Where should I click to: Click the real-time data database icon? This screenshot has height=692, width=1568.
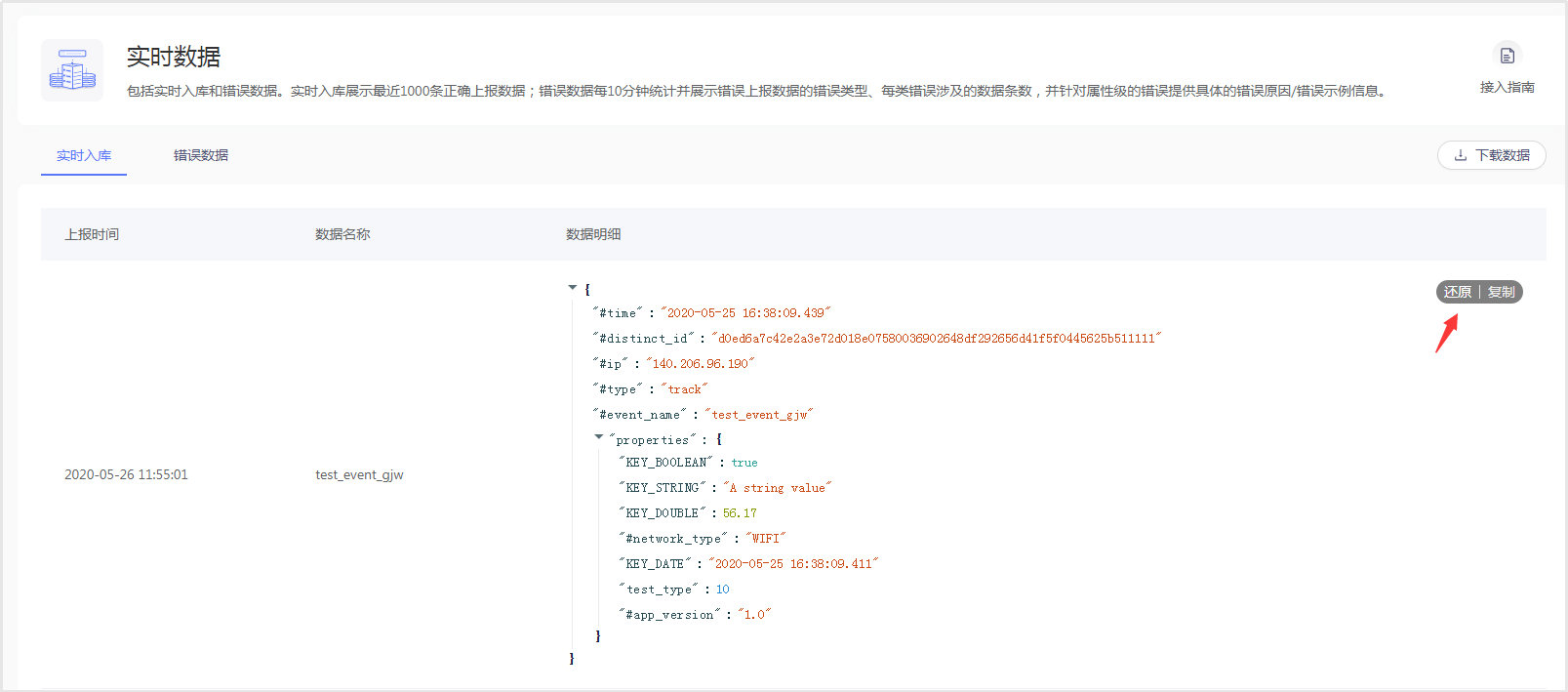point(72,70)
